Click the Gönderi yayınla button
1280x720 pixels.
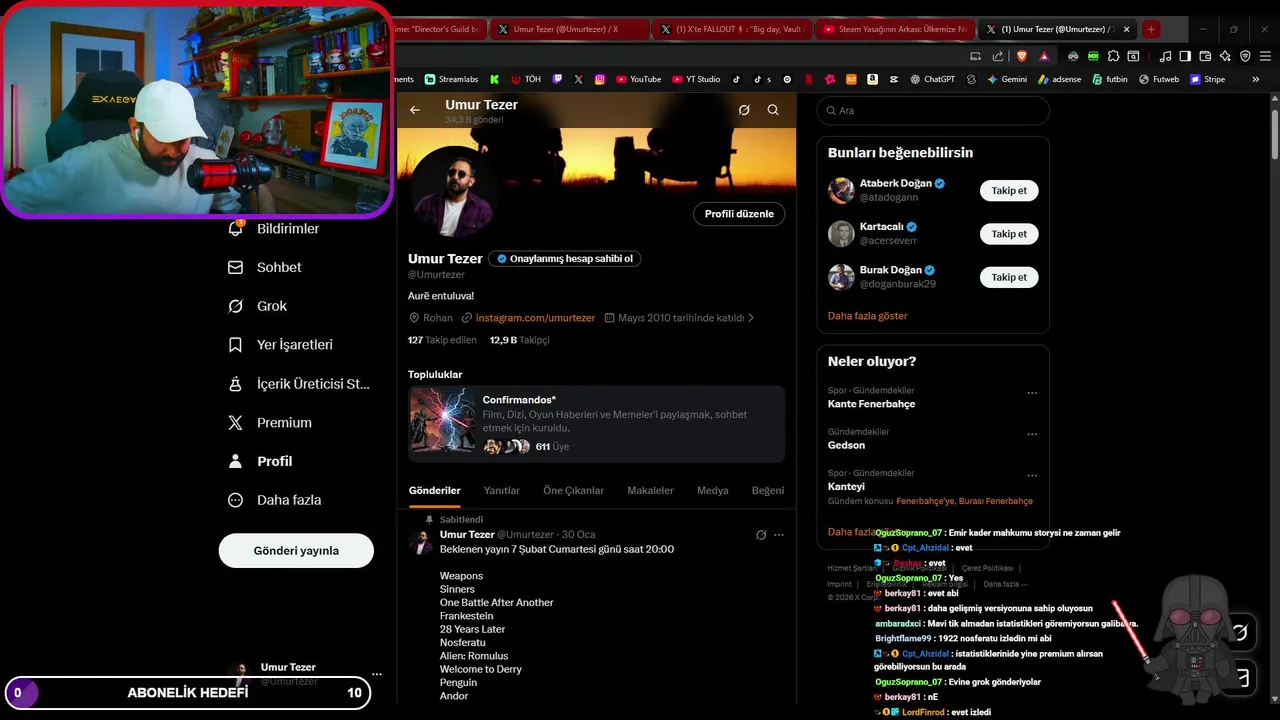tap(296, 550)
